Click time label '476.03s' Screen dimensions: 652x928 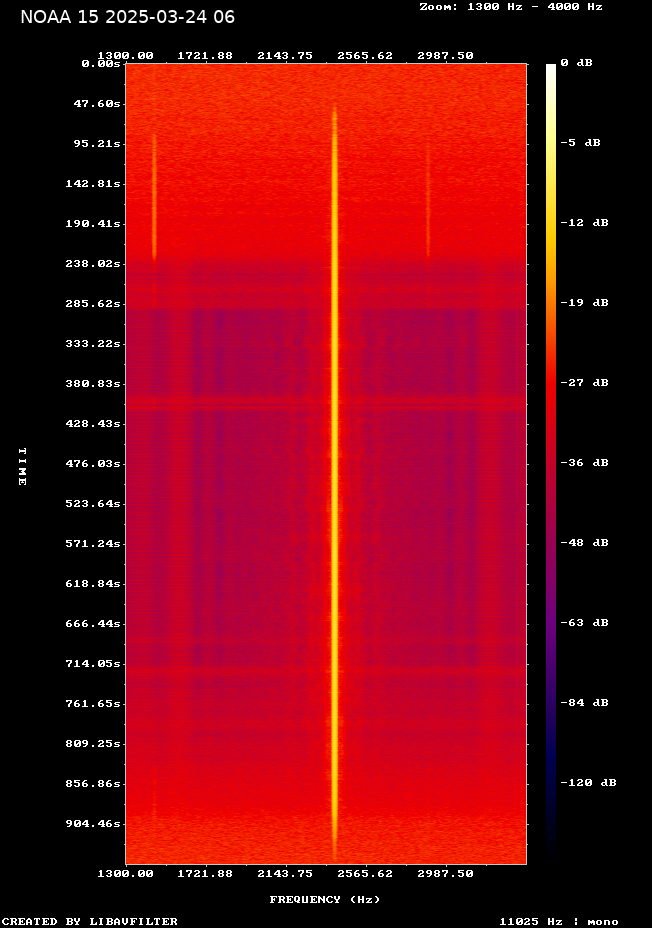coord(93,463)
